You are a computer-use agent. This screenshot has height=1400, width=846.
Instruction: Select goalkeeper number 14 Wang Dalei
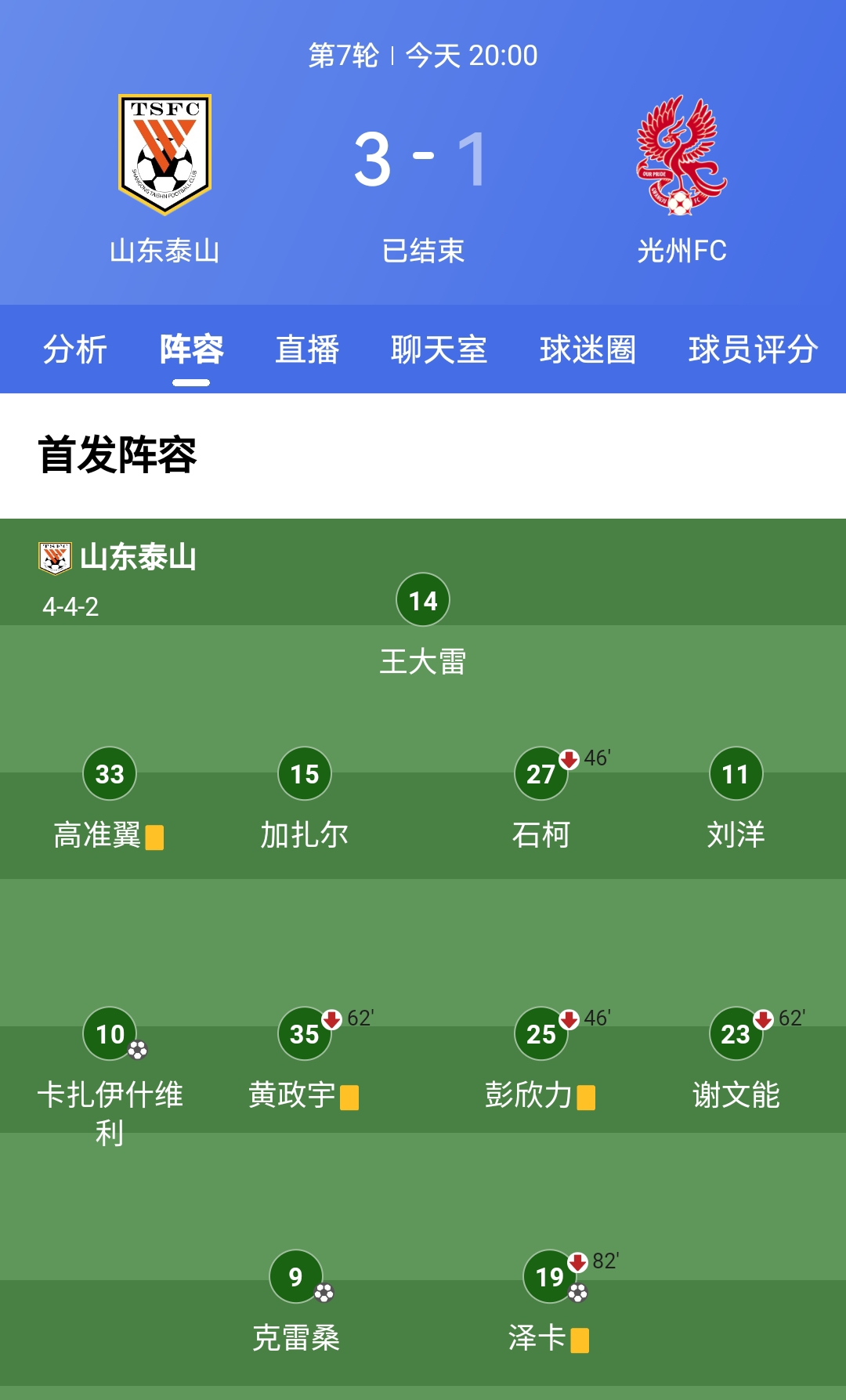point(423,600)
